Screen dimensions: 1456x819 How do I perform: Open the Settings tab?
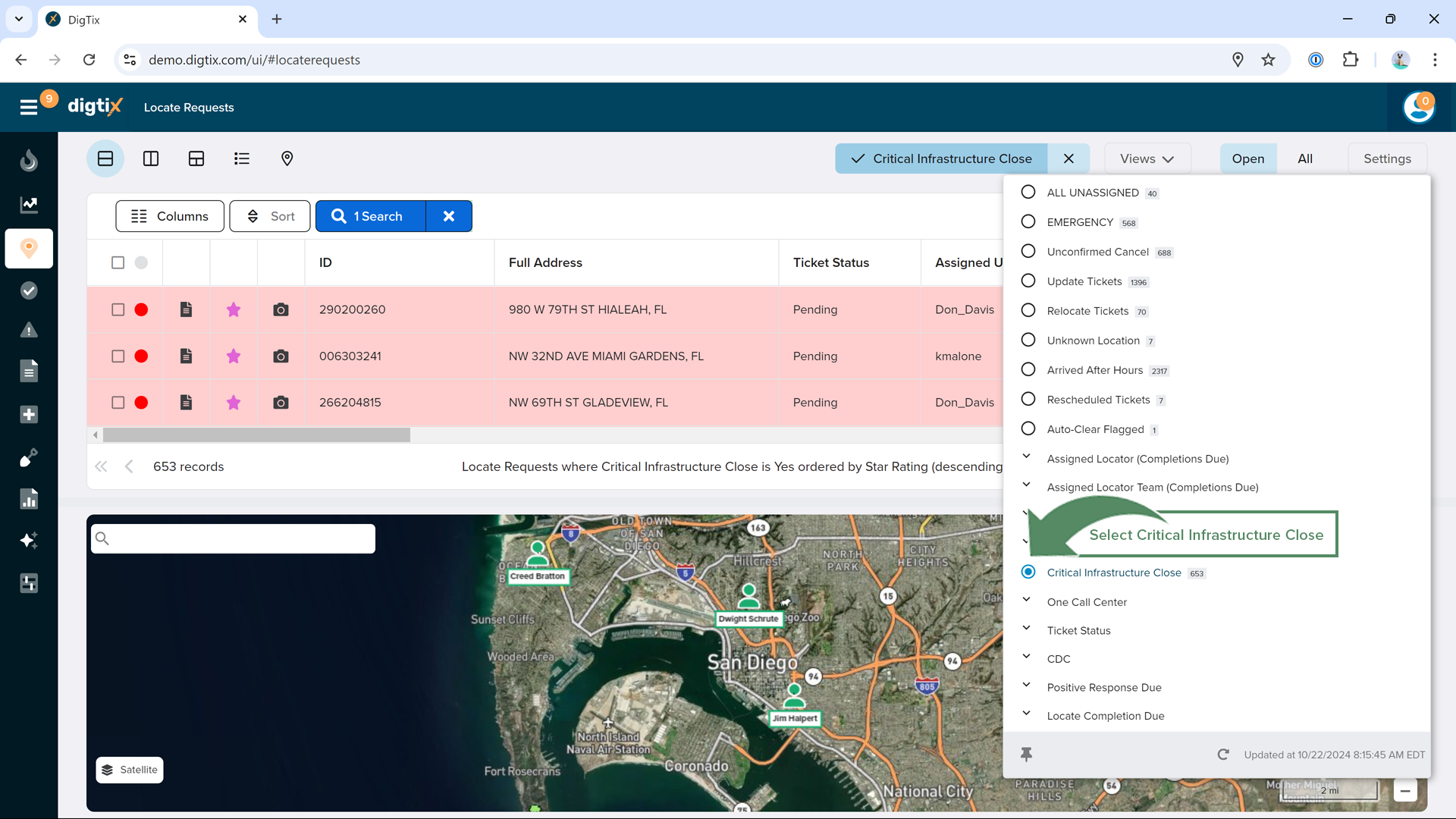coord(1386,158)
